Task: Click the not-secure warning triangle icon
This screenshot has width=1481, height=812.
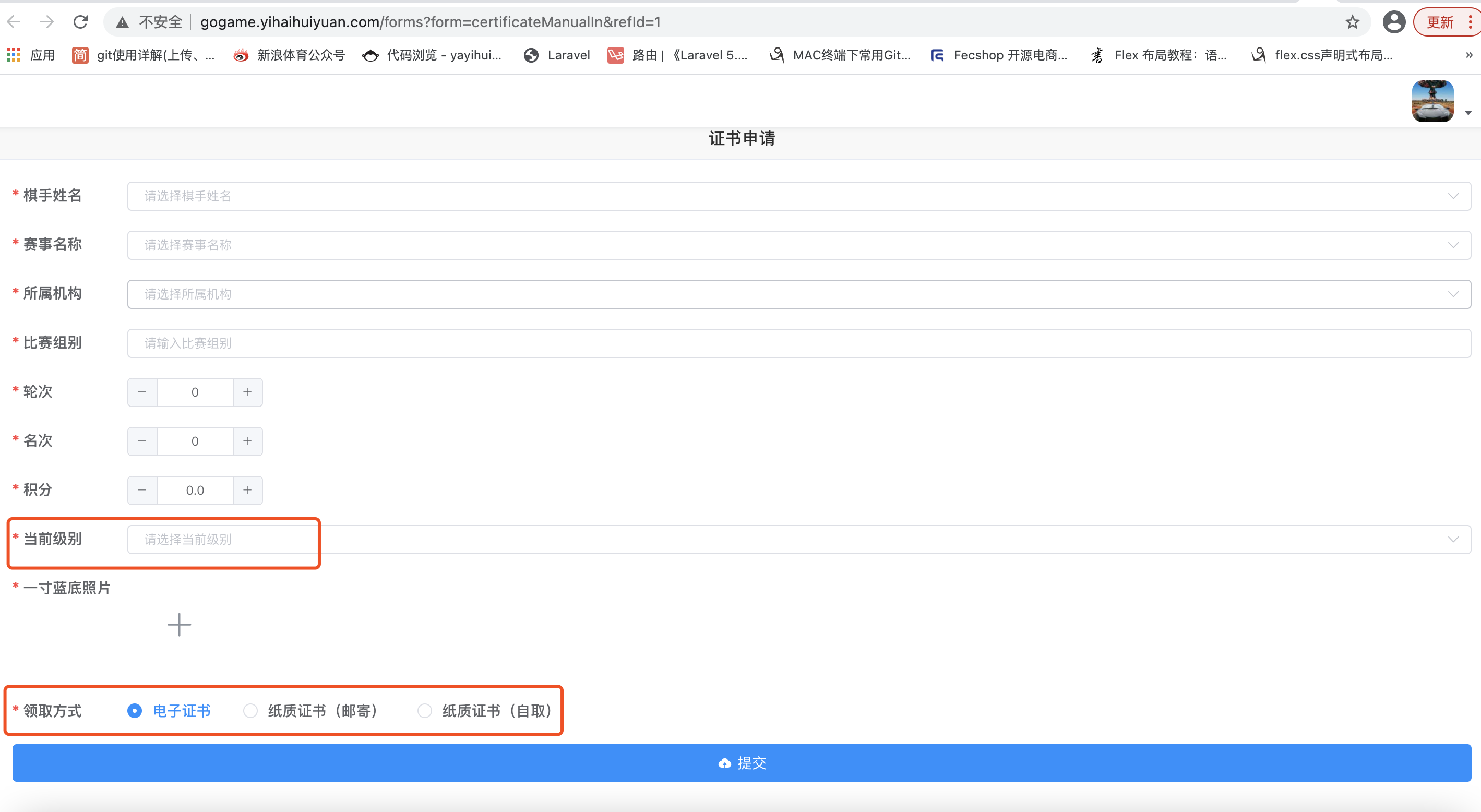Action: coord(122,22)
